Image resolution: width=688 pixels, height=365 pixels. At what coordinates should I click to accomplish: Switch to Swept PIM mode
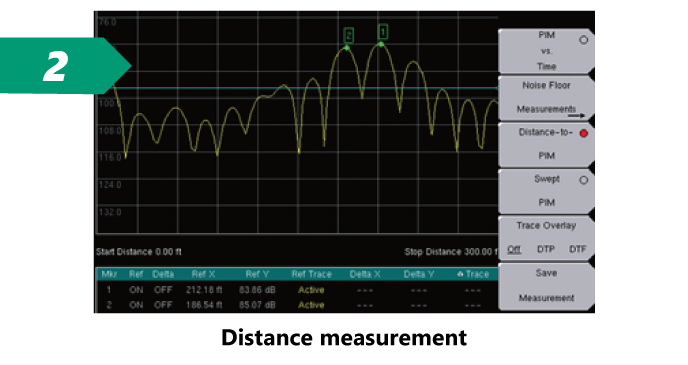point(546,191)
